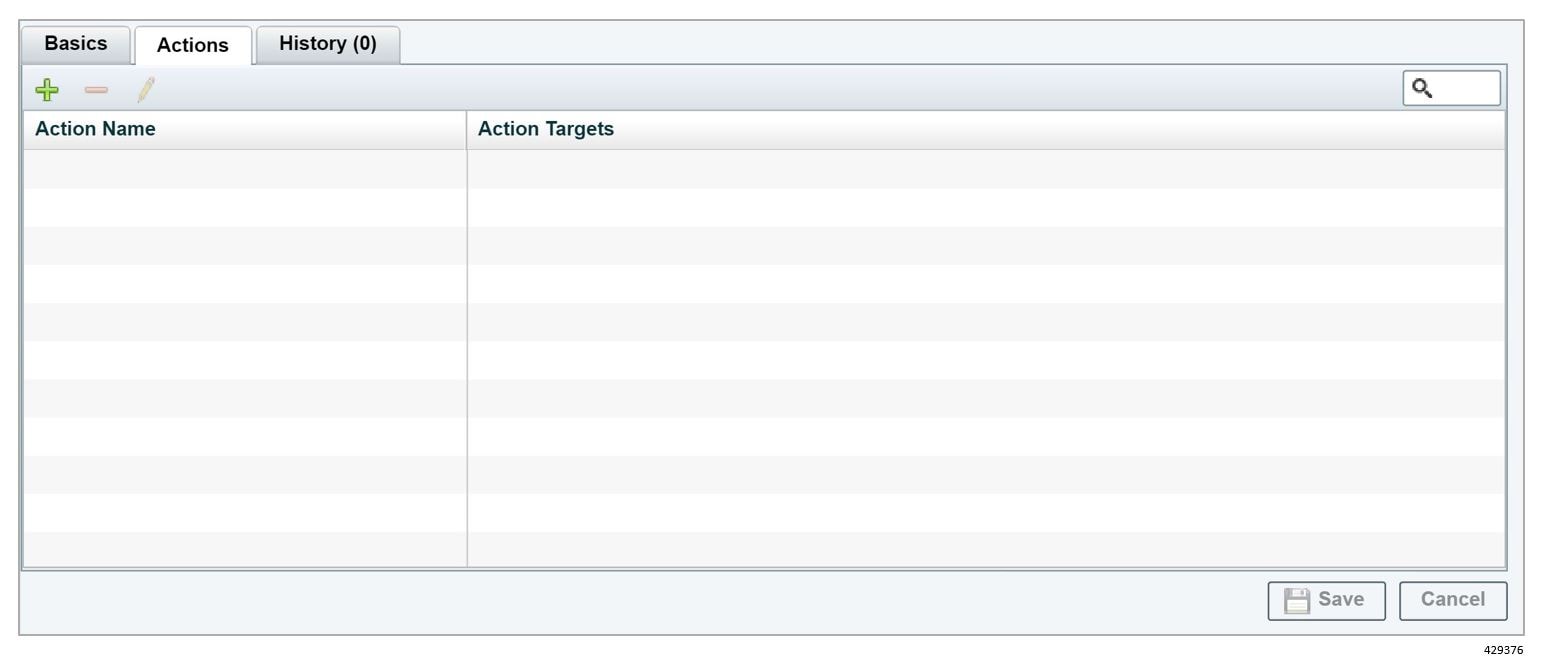Click divider between Action Name and Action Targets headers
The width and height of the screenshot is (1544, 669).
[x=467, y=129]
